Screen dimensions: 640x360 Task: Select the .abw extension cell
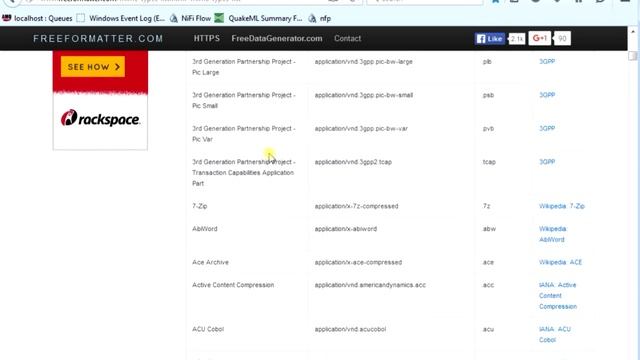489,229
